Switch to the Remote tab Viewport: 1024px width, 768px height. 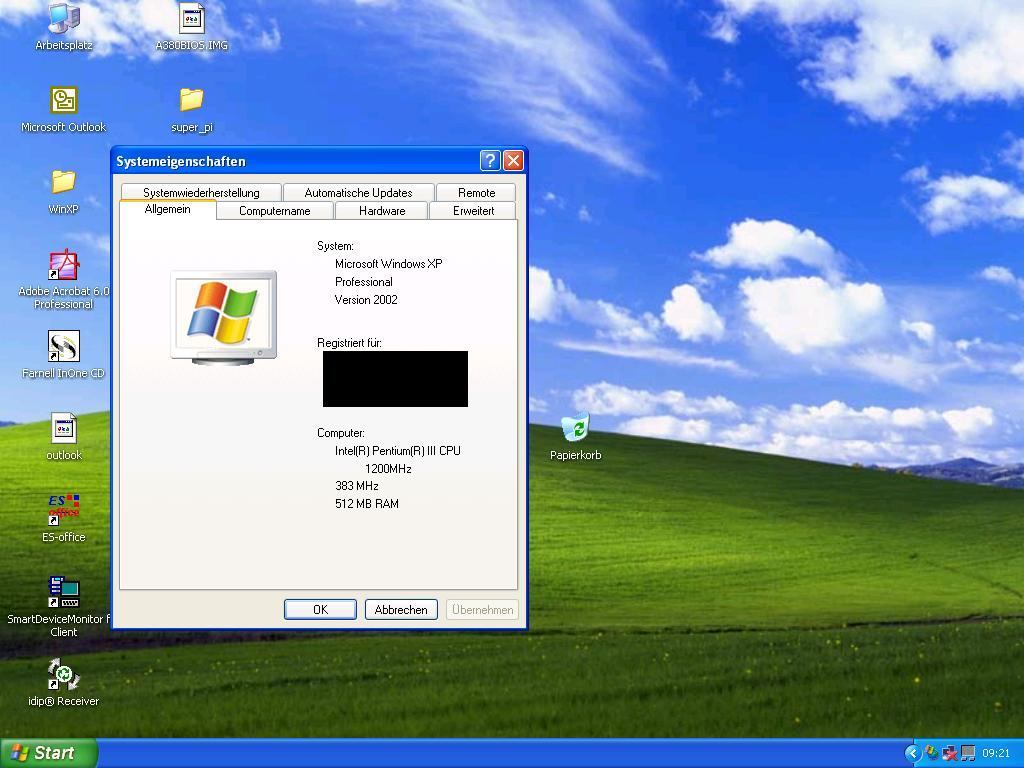[x=476, y=193]
